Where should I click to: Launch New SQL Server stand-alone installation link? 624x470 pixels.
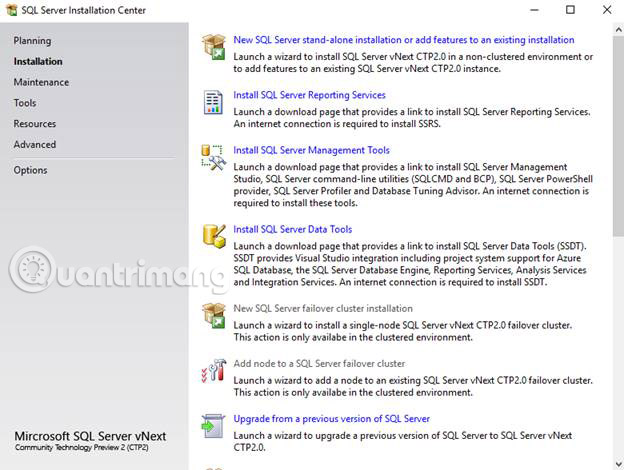pos(403,40)
